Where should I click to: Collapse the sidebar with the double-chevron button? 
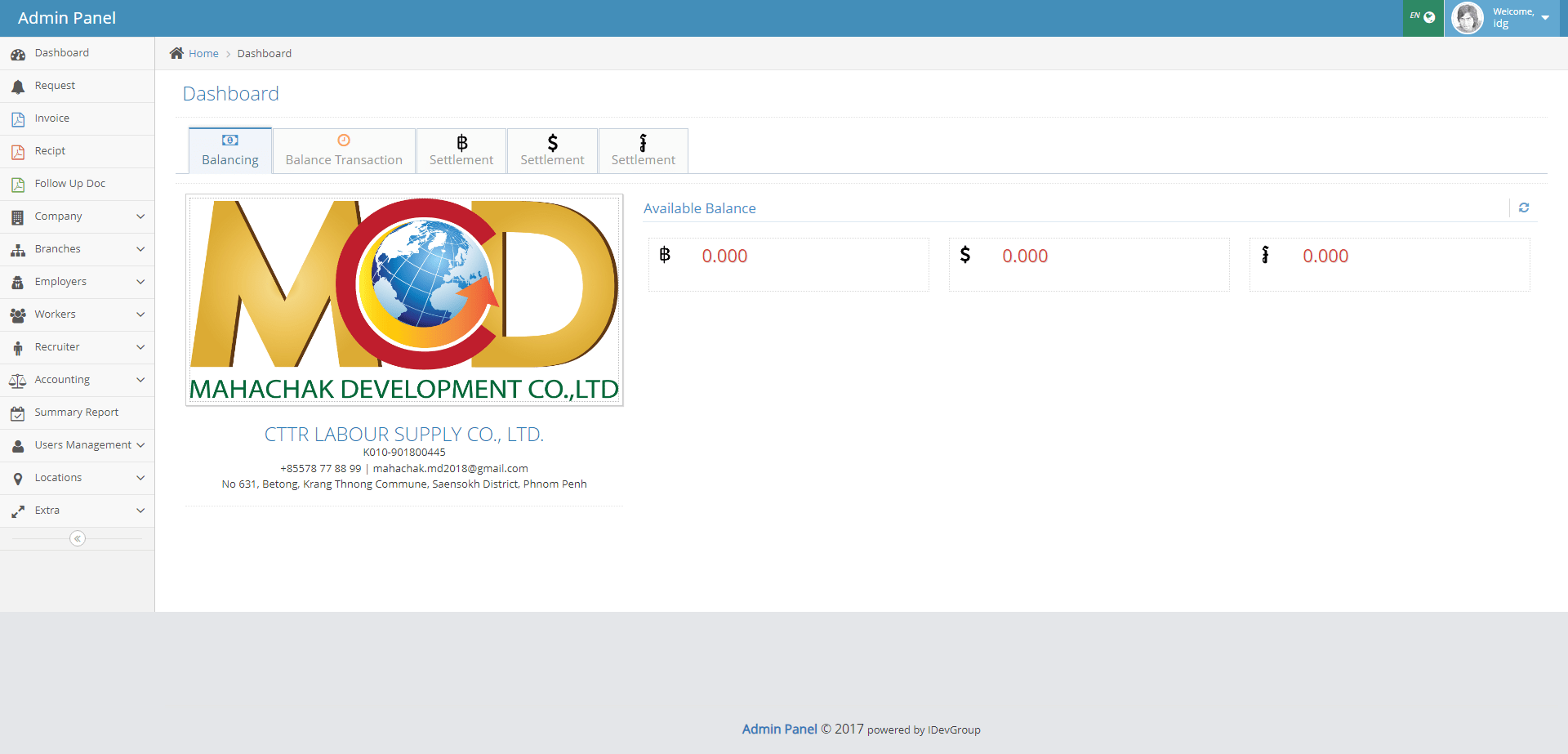(x=78, y=538)
